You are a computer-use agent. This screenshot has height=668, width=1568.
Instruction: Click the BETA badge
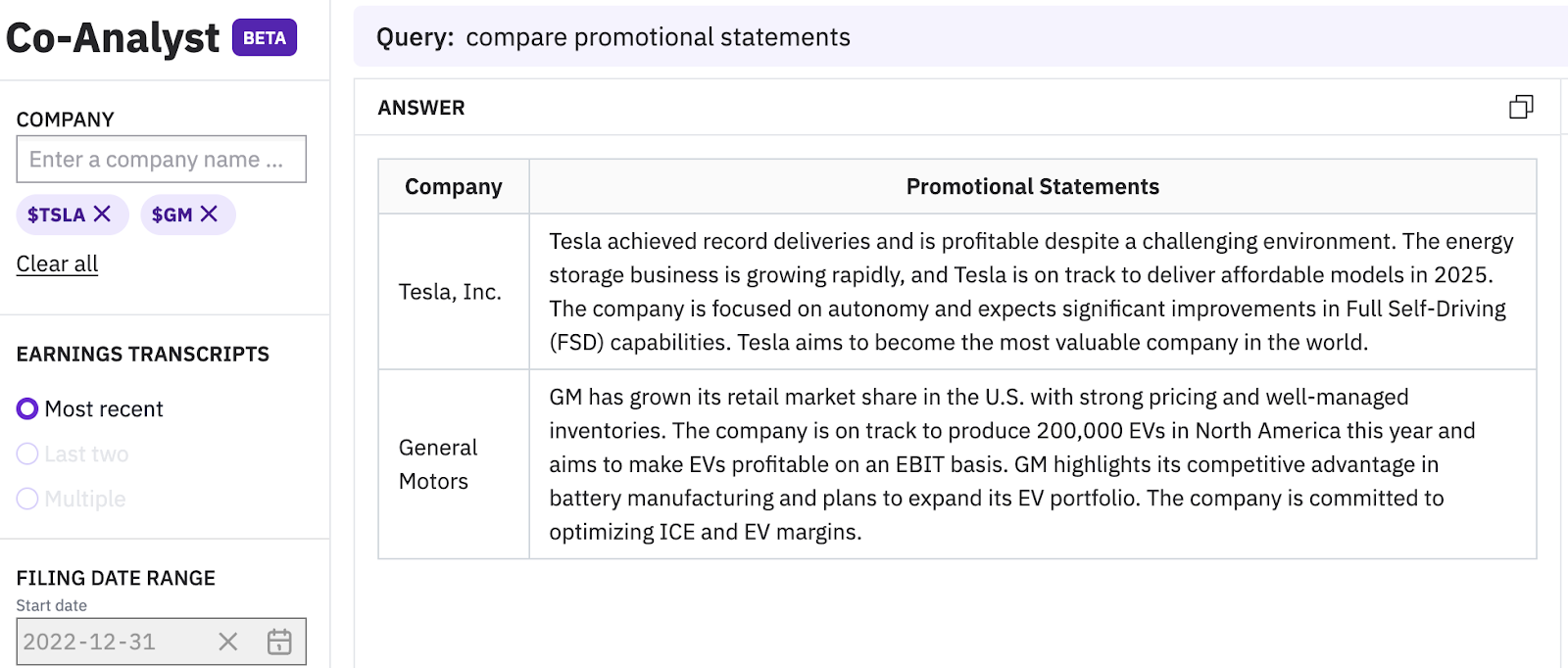pos(265,38)
